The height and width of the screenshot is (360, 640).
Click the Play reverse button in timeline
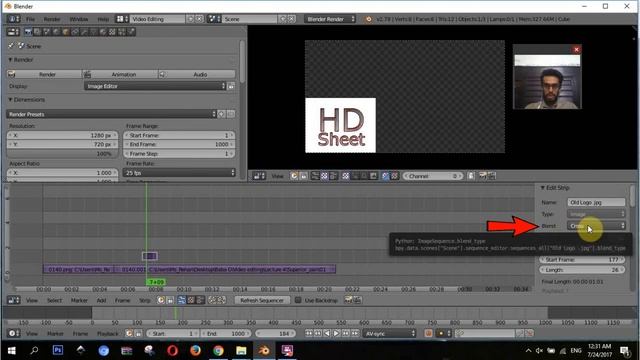click(x=327, y=333)
